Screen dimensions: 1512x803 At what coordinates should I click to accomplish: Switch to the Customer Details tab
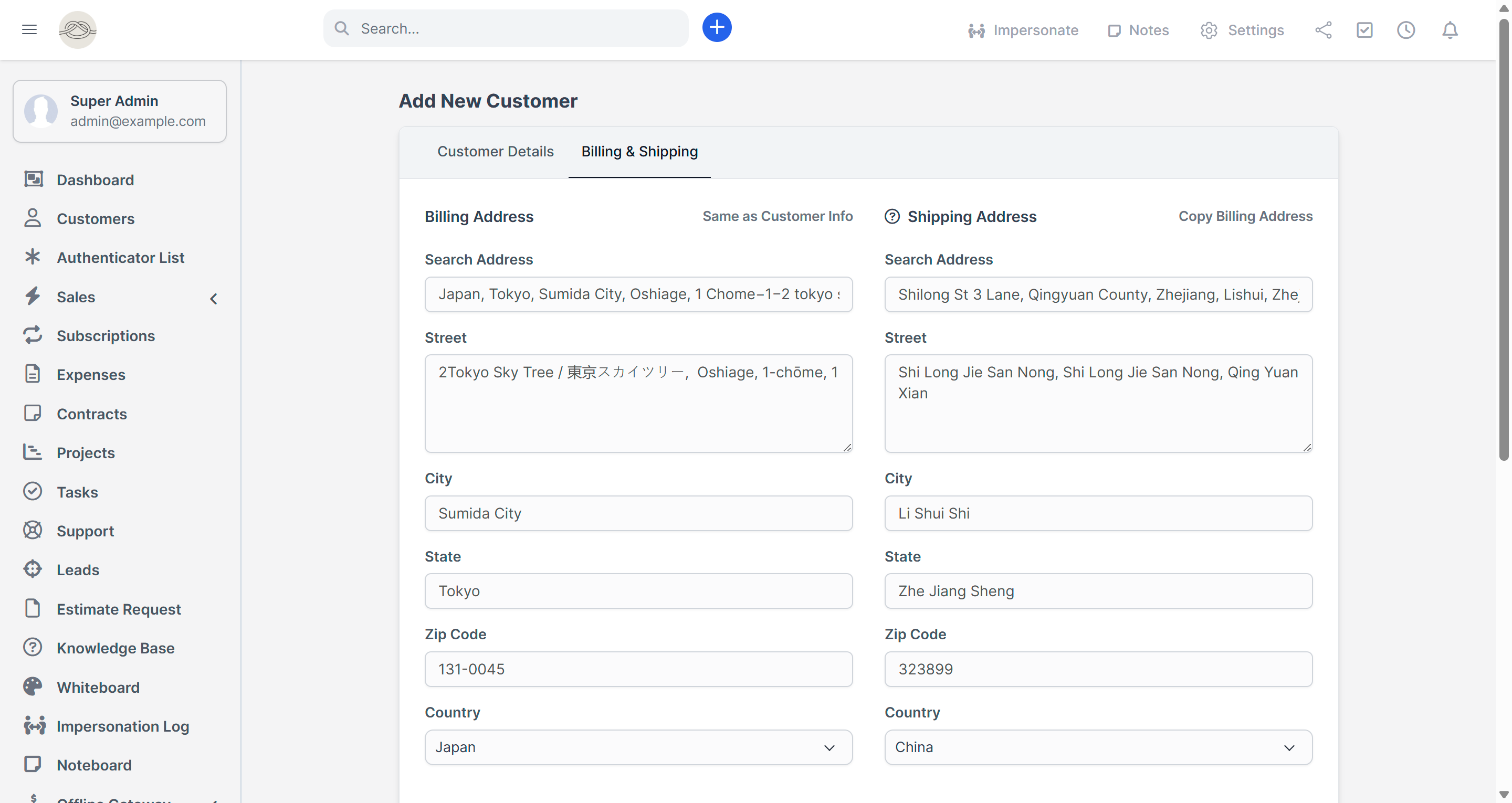495,152
